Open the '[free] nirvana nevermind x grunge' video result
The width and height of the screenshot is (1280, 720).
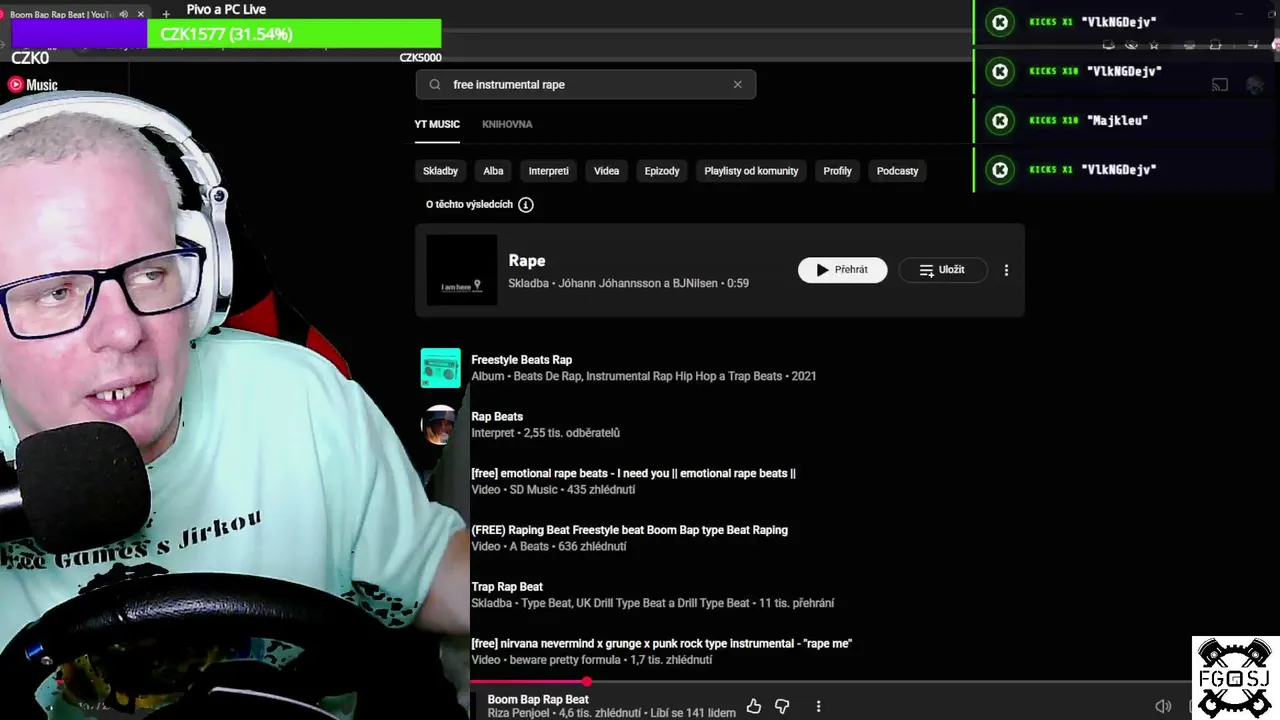click(x=661, y=644)
